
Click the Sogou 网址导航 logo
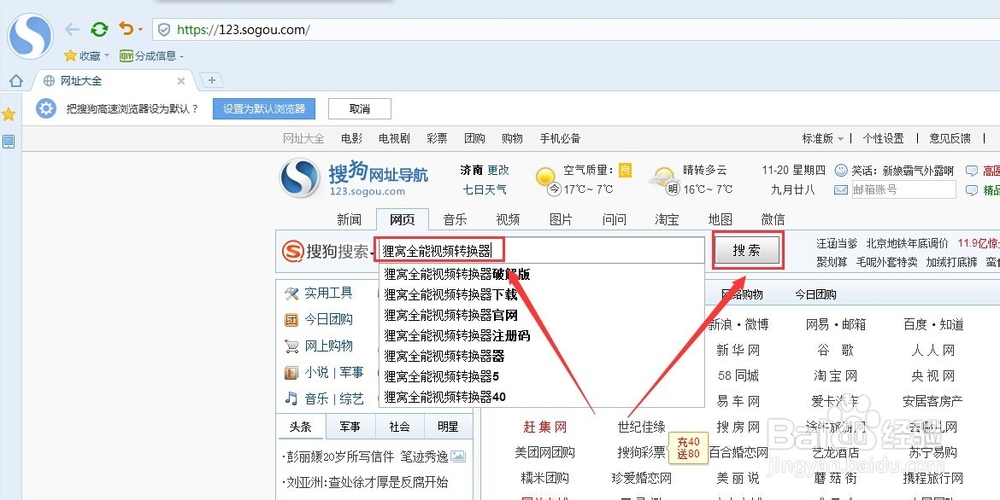[x=354, y=178]
